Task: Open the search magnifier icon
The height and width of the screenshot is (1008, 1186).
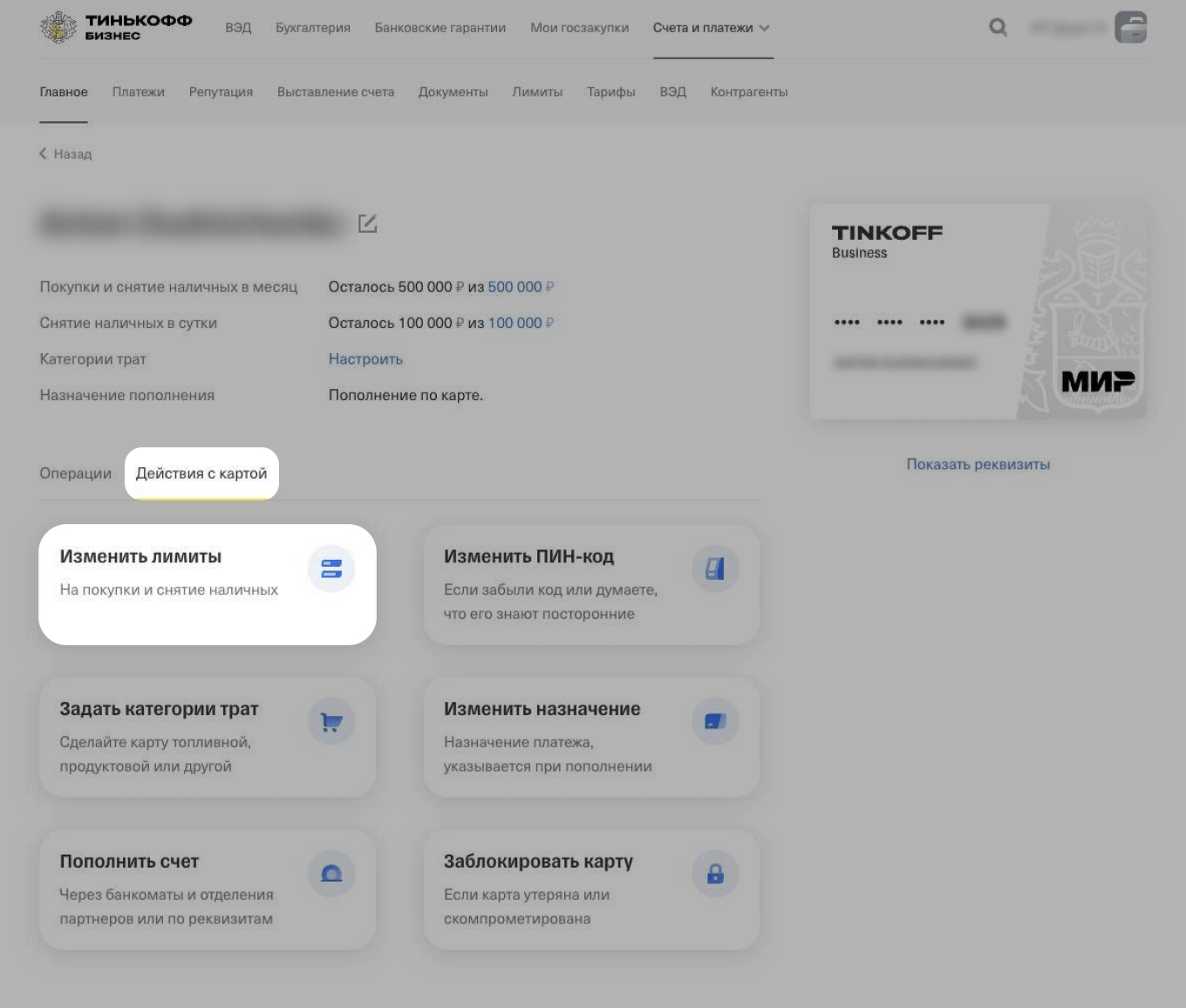Action: click(998, 27)
